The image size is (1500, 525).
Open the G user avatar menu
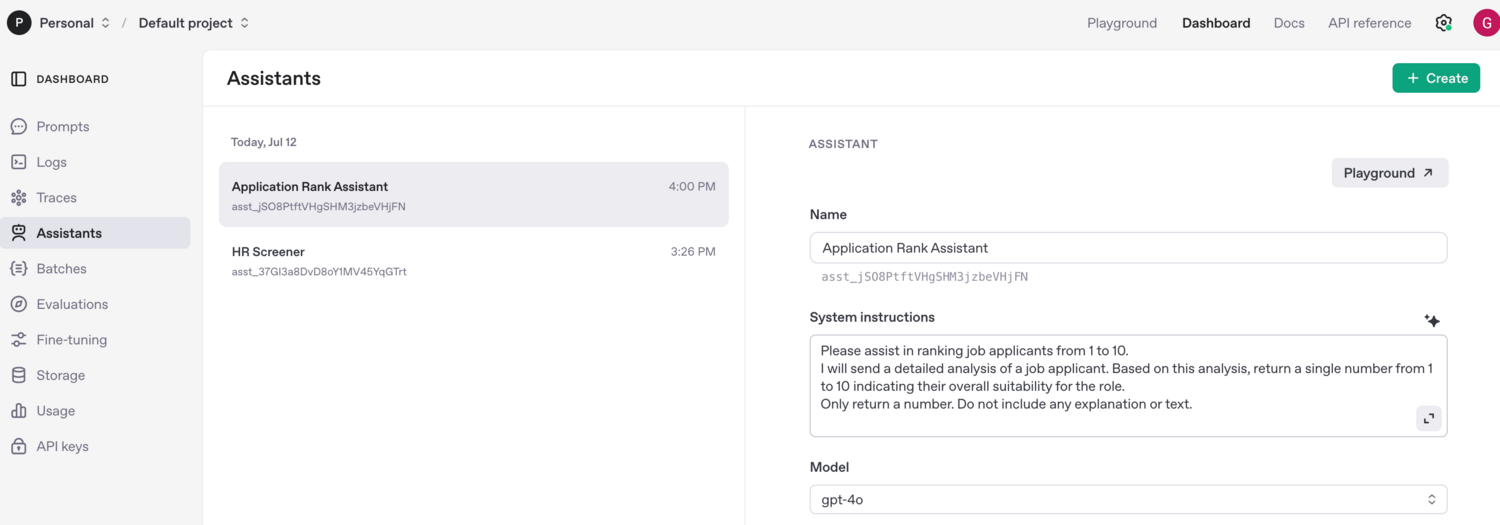pyautogui.click(x=1486, y=23)
